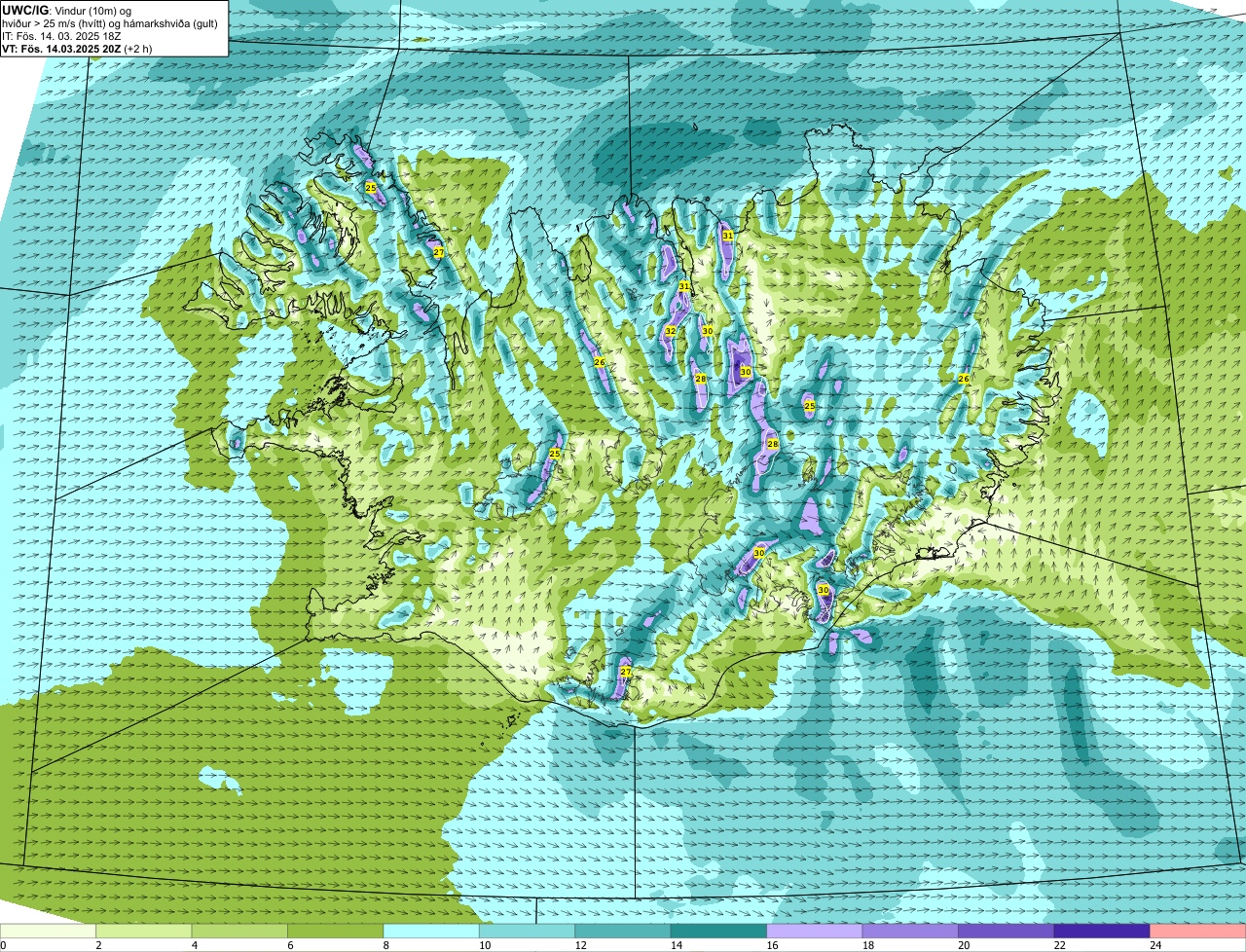The image size is (1246, 952).
Task: Select the 8–10 m/s light cyan legend swatch
Action: coord(432,931)
